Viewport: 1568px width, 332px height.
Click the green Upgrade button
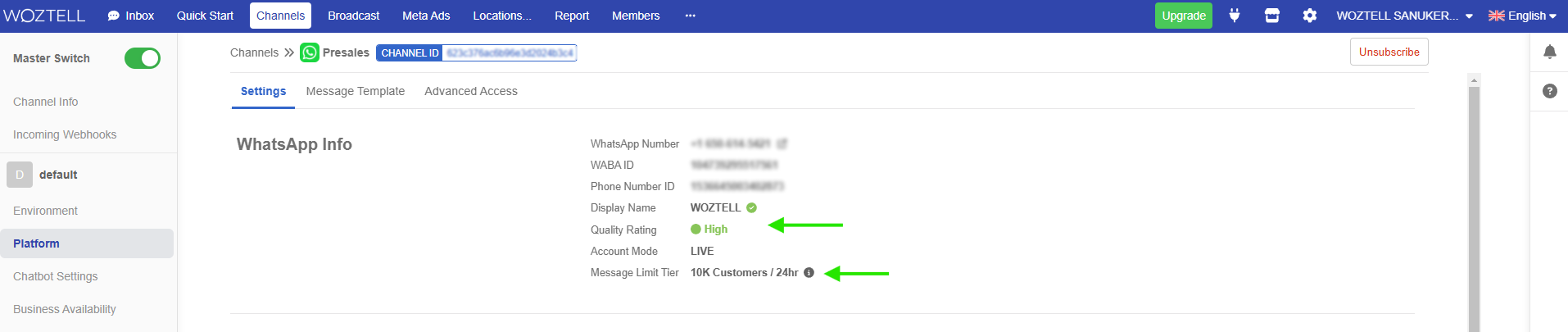click(1183, 16)
